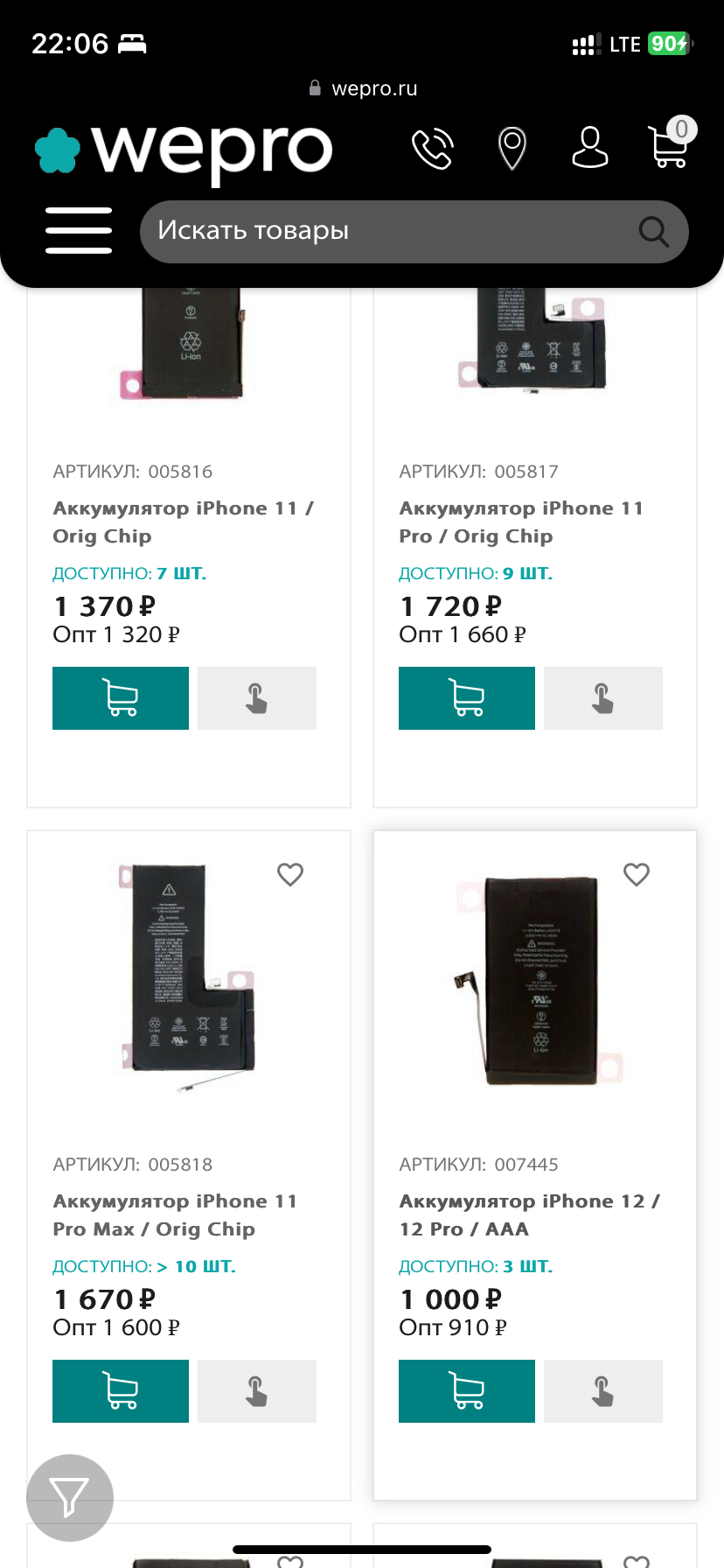Go to wepro logo homepage
Screen dimensions: 724x1568
[185, 150]
